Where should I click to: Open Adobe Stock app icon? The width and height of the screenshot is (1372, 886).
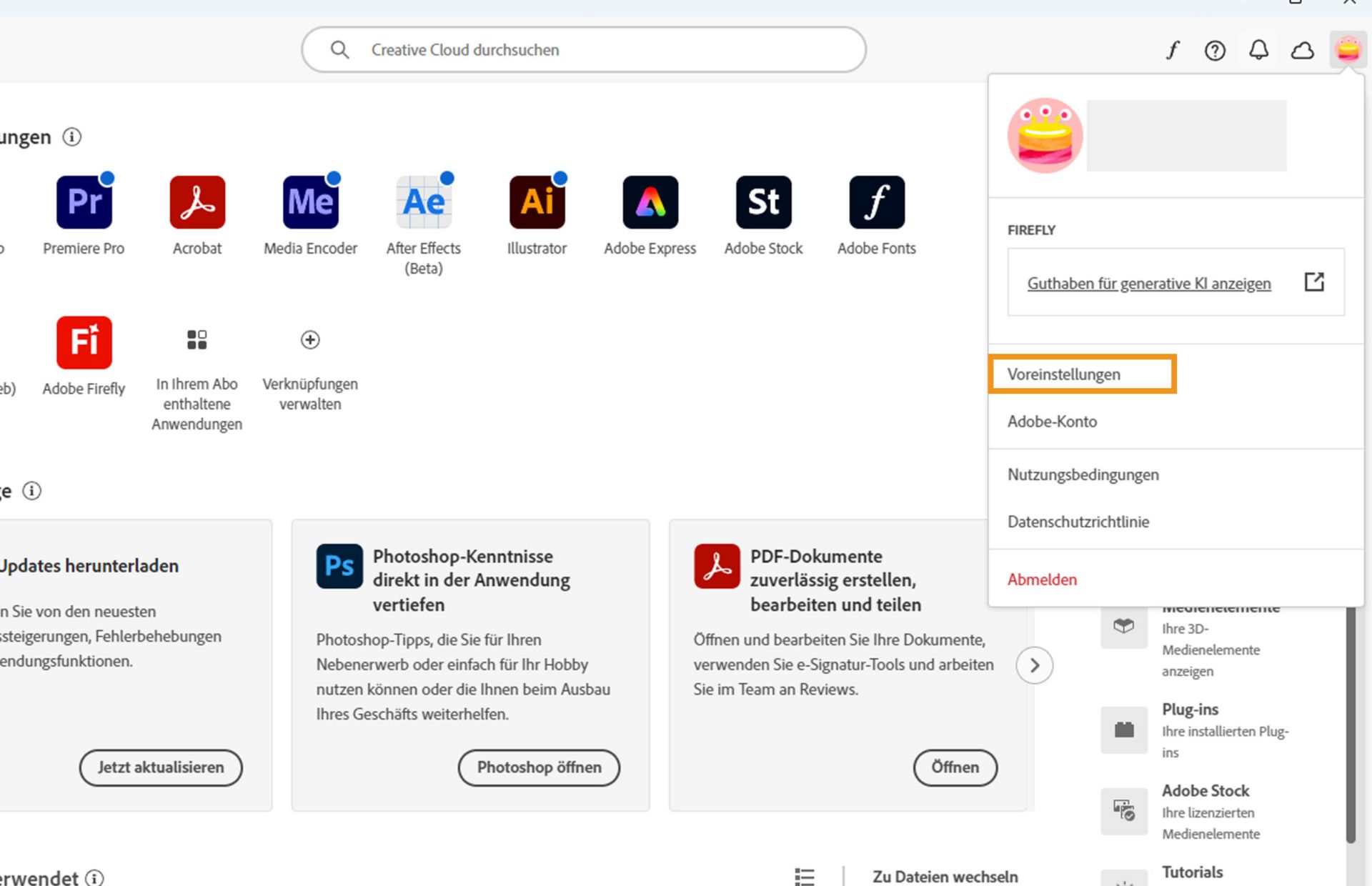pos(763,202)
